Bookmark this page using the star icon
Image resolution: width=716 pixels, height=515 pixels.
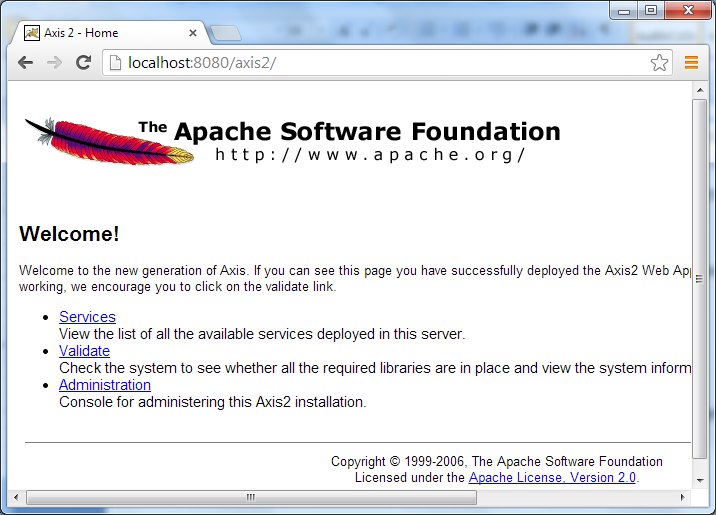tap(659, 63)
